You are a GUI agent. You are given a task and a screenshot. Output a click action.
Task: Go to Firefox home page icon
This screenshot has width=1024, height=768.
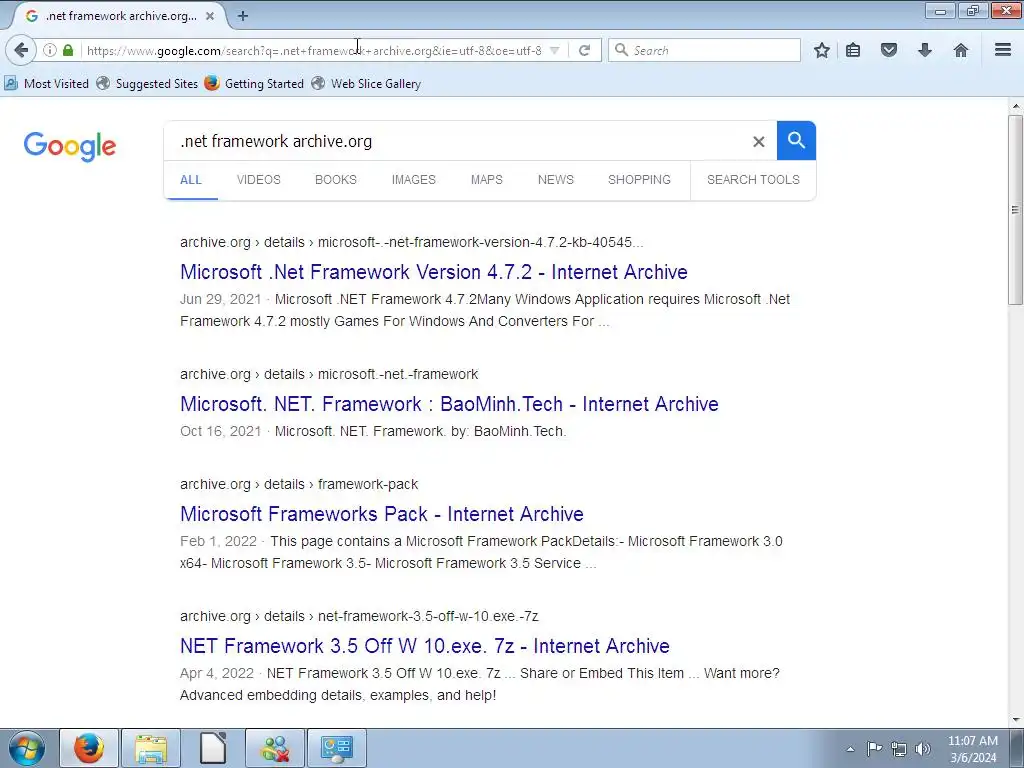[961, 50]
